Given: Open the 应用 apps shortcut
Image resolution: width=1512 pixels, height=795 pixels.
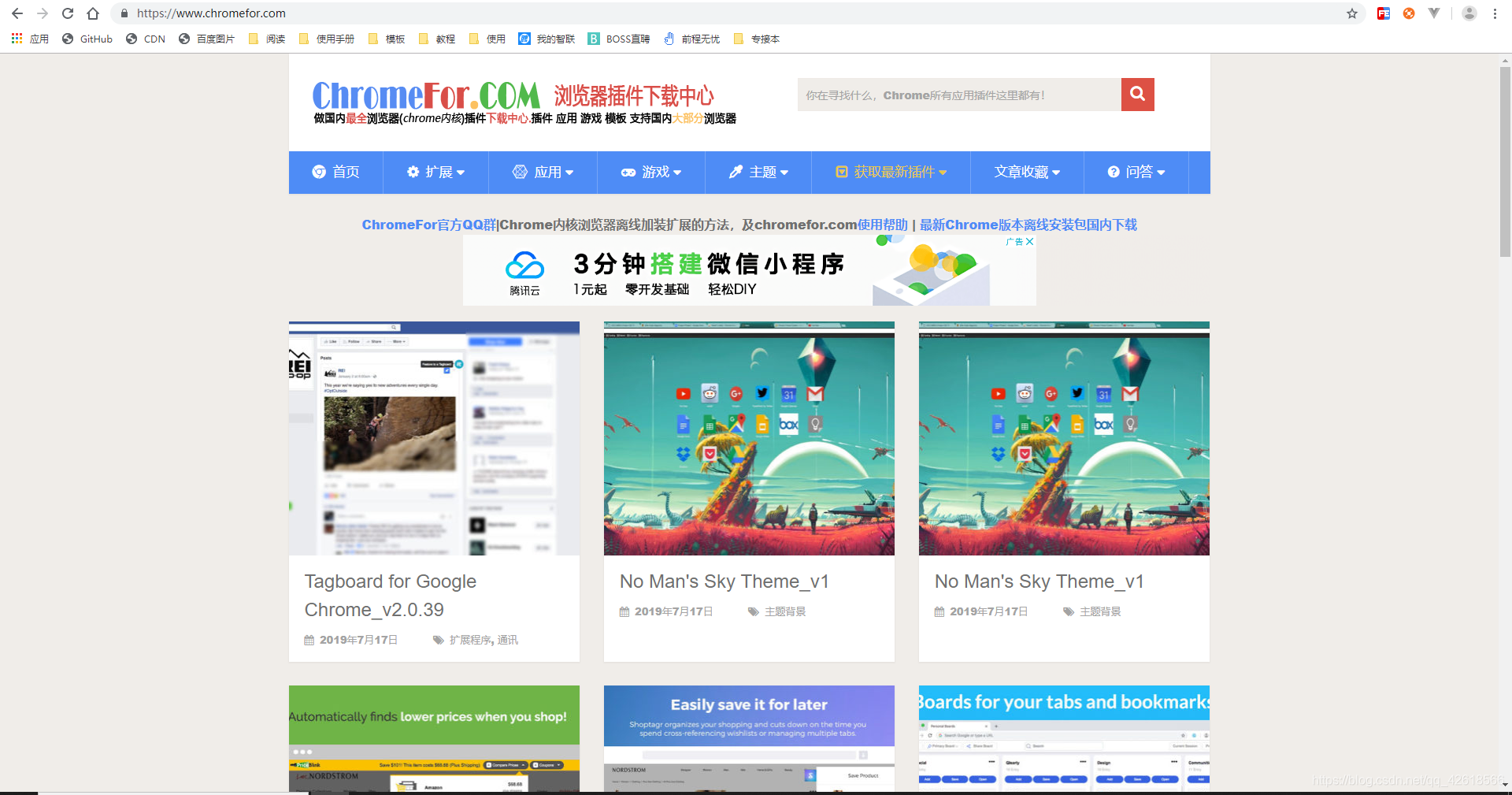Looking at the screenshot, I should 30,39.
